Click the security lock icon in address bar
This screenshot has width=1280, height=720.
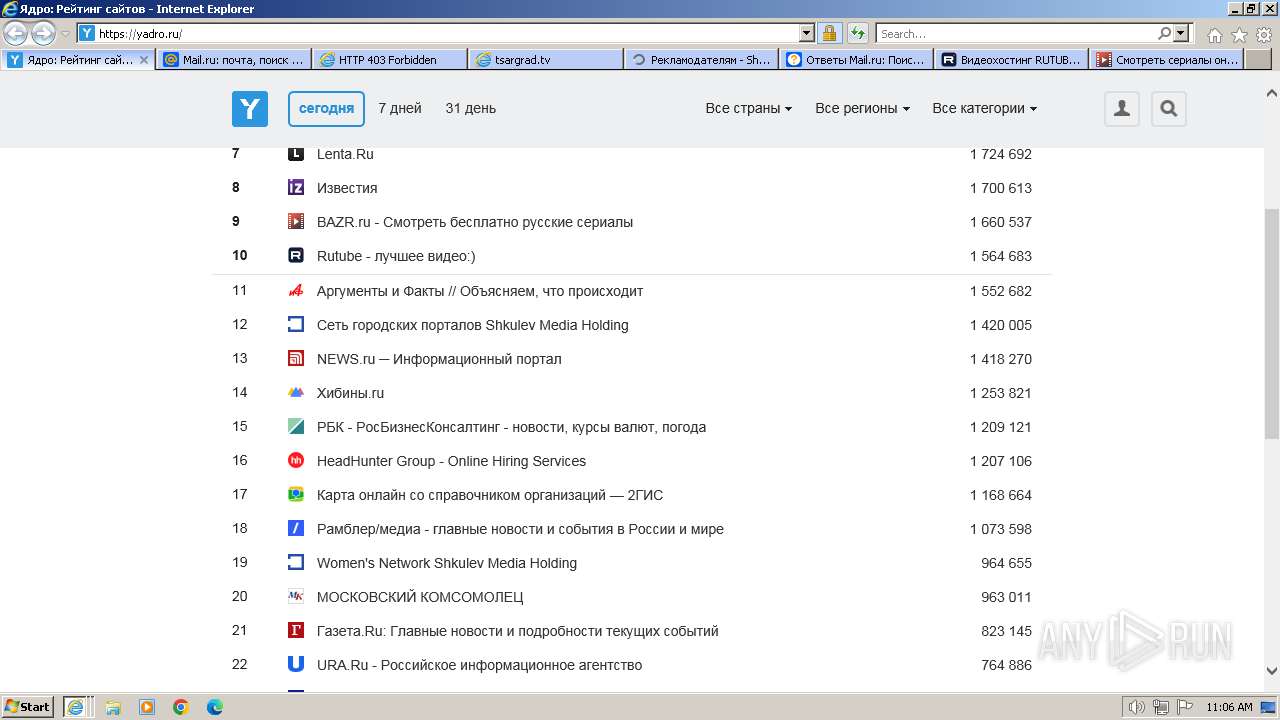(x=829, y=34)
